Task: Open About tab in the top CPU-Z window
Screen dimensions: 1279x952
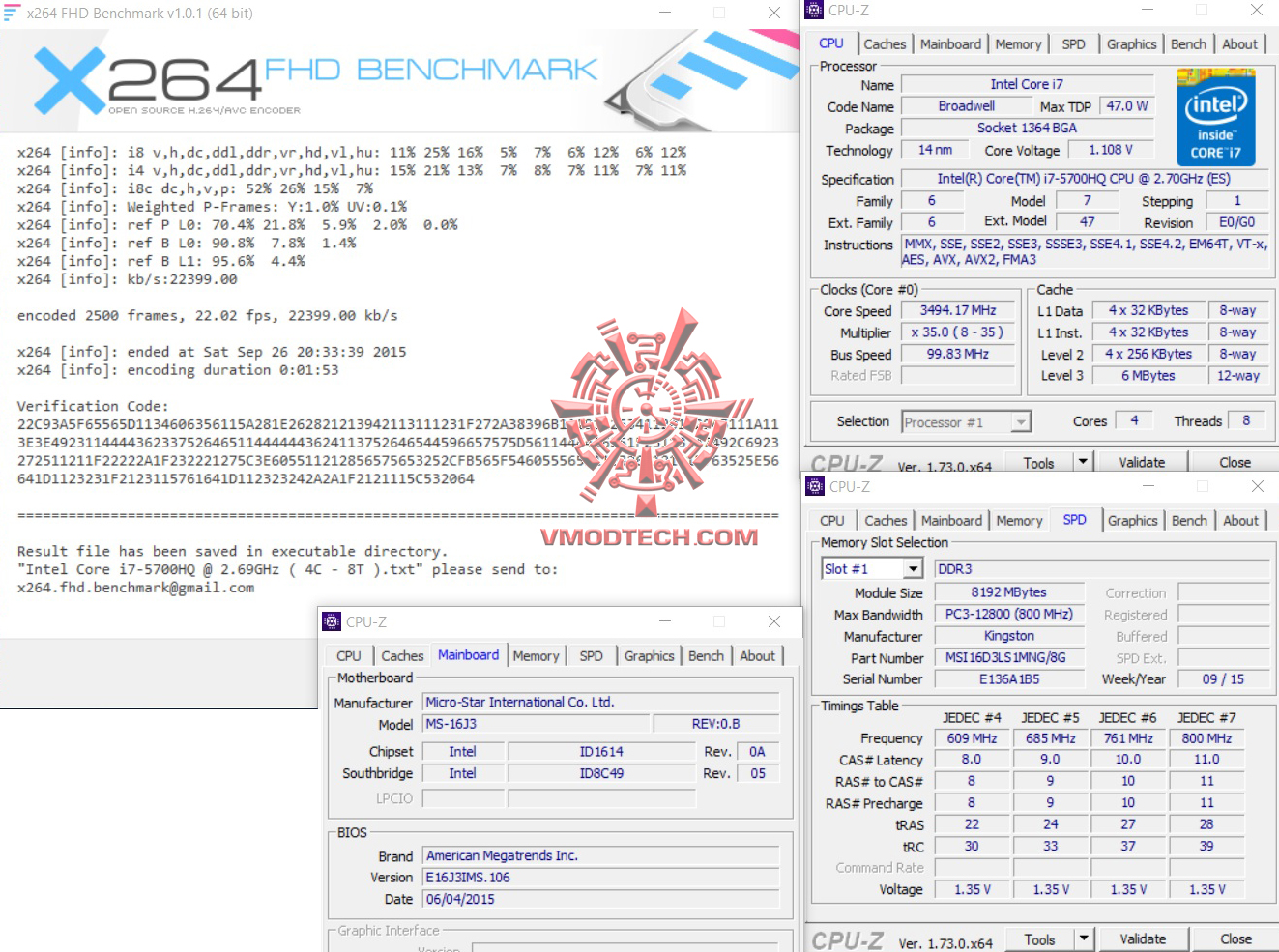Action: tap(1239, 44)
